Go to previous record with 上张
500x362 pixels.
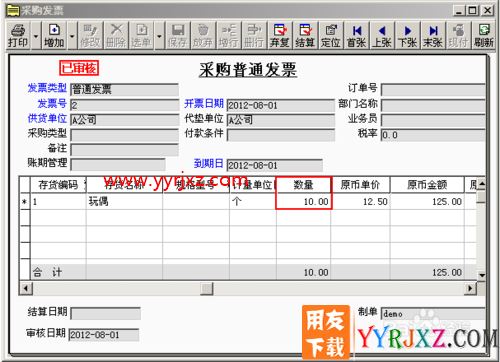click(382, 35)
